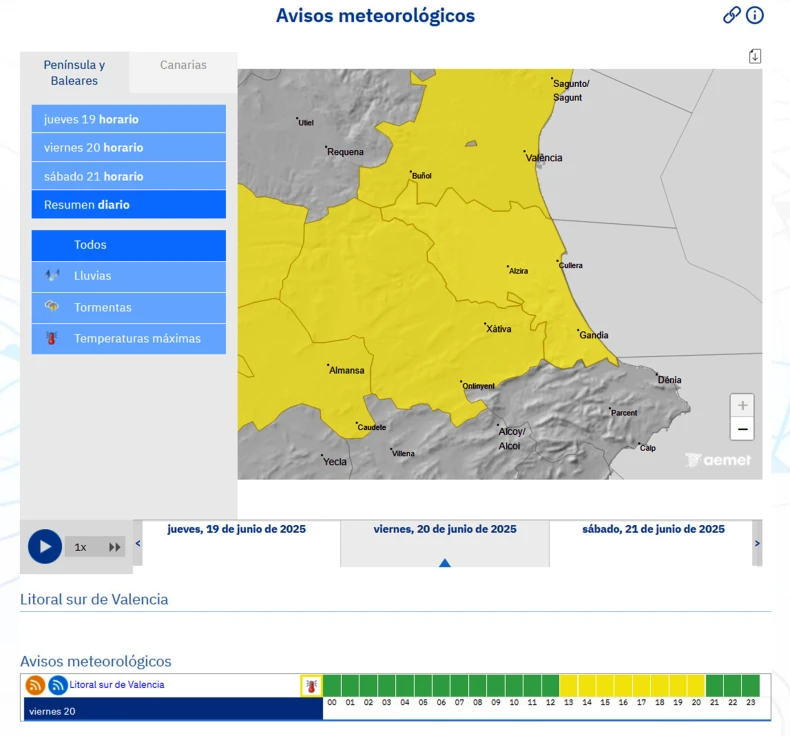Viewport: 790px width, 736px height.
Task: Click the green hour 00 cell
Action: coord(332,686)
